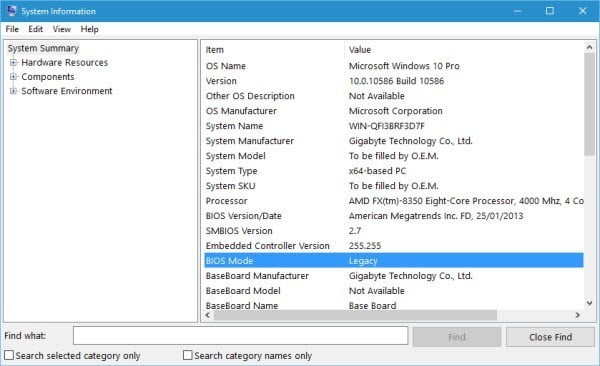This screenshot has width=600, height=366.
Task: Click the vertical scrollbar thumb
Action: click(589, 104)
